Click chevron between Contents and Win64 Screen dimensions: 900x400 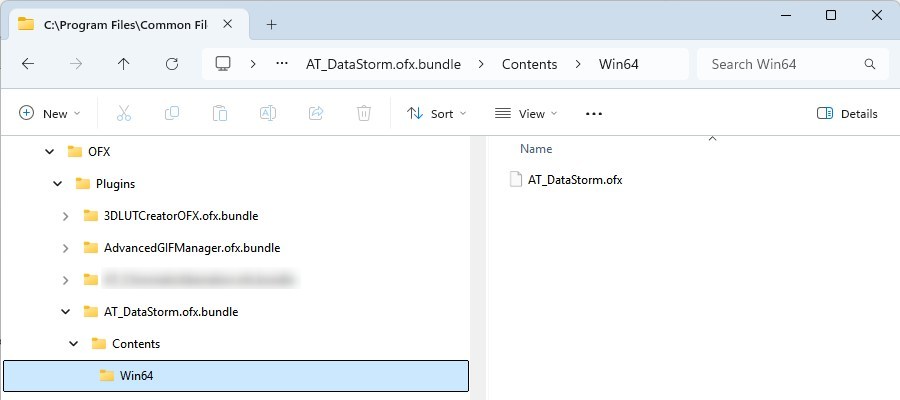point(579,64)
